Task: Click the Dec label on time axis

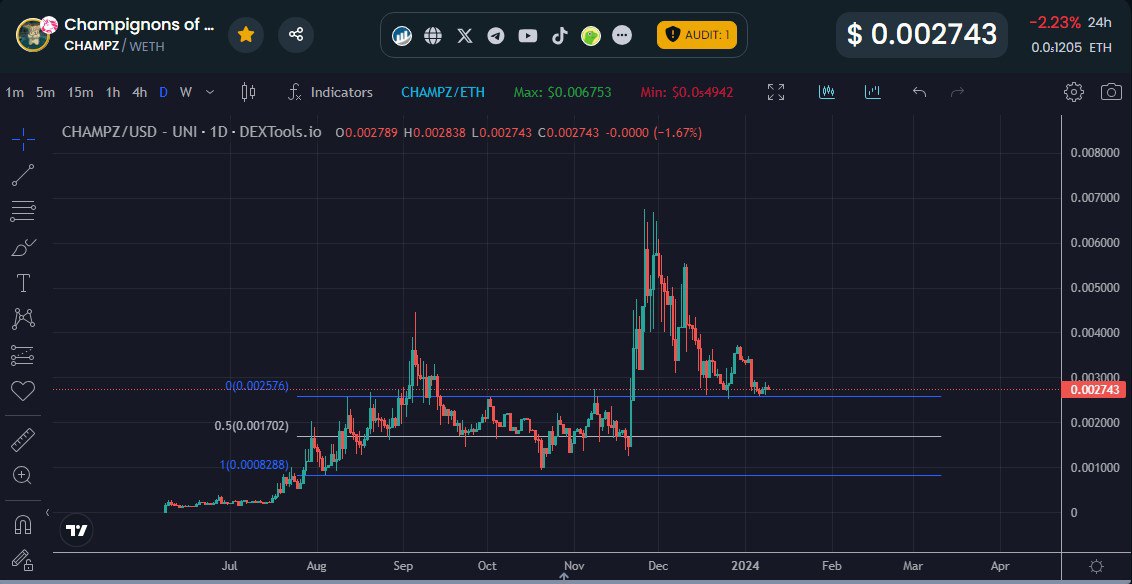Action: pyautogui.click(x=657, y=565)
